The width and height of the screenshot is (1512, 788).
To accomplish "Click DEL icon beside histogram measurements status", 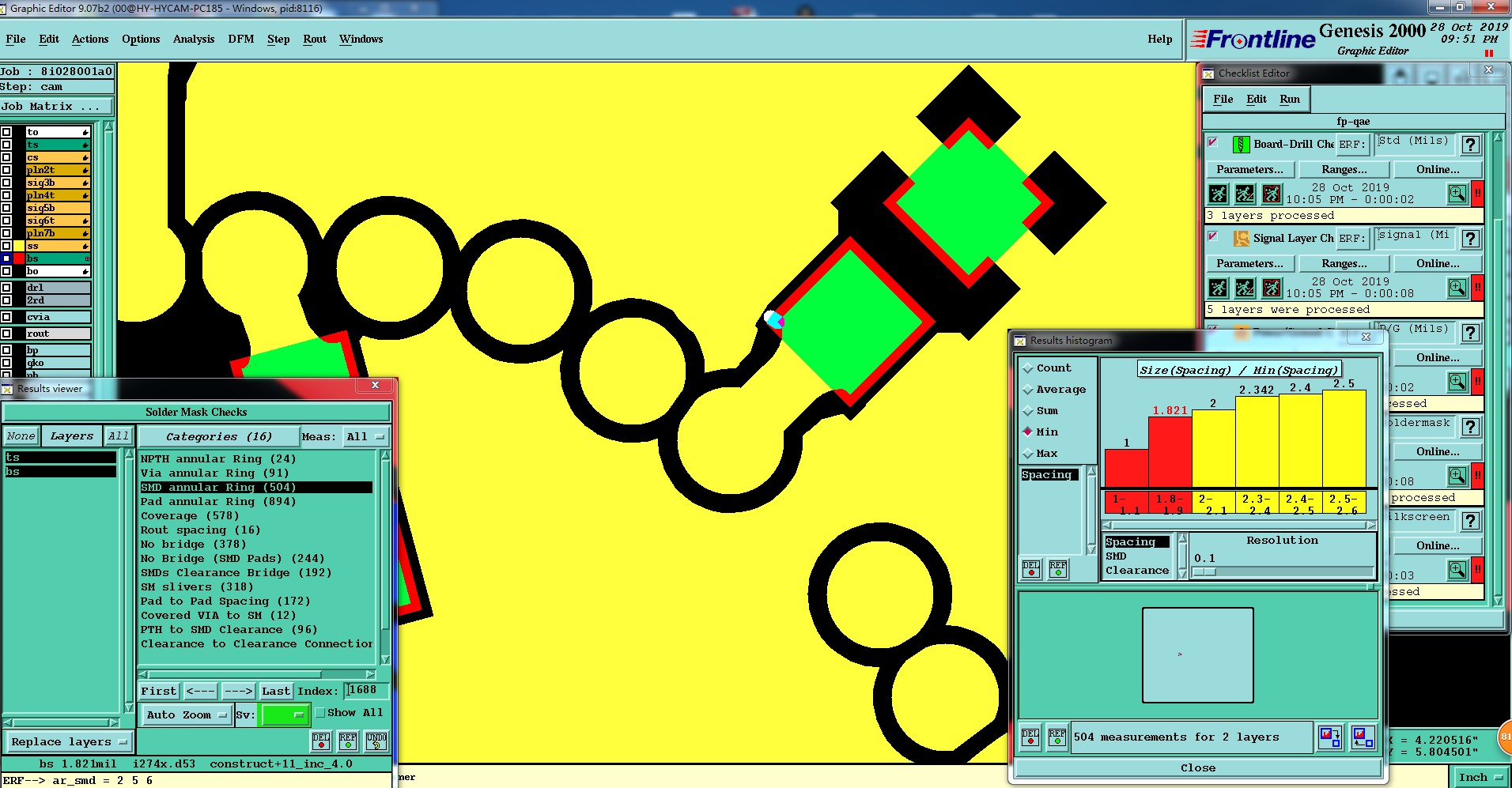I will pos(1030,737).
